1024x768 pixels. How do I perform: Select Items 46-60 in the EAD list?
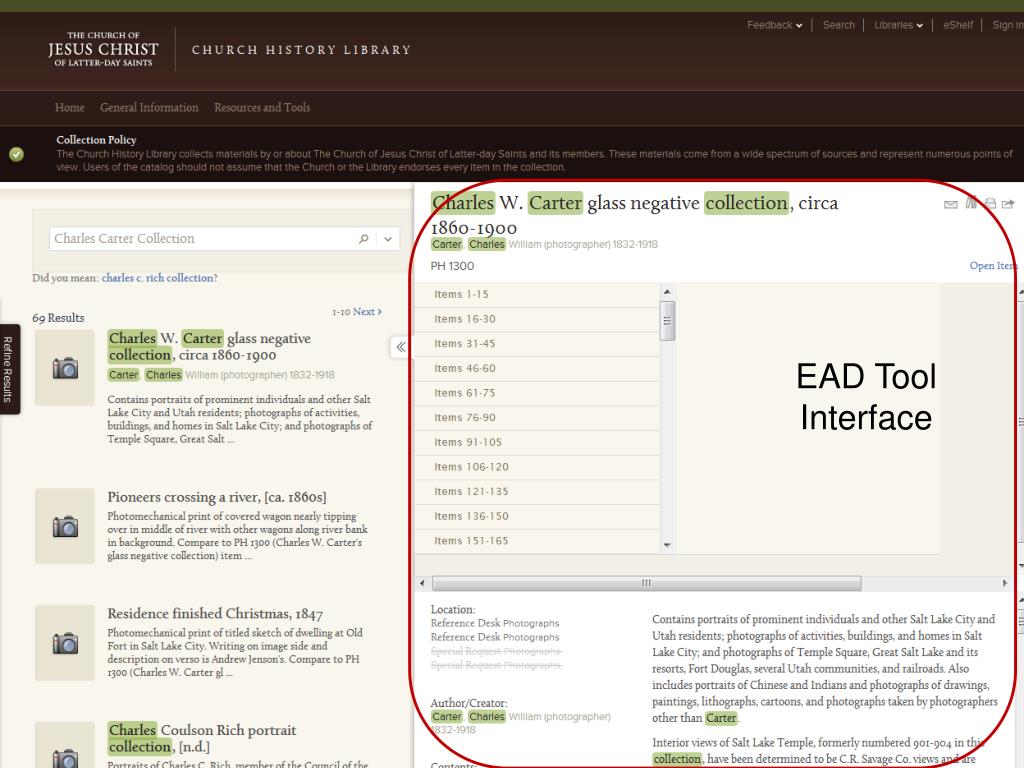(x=537, y=368)
